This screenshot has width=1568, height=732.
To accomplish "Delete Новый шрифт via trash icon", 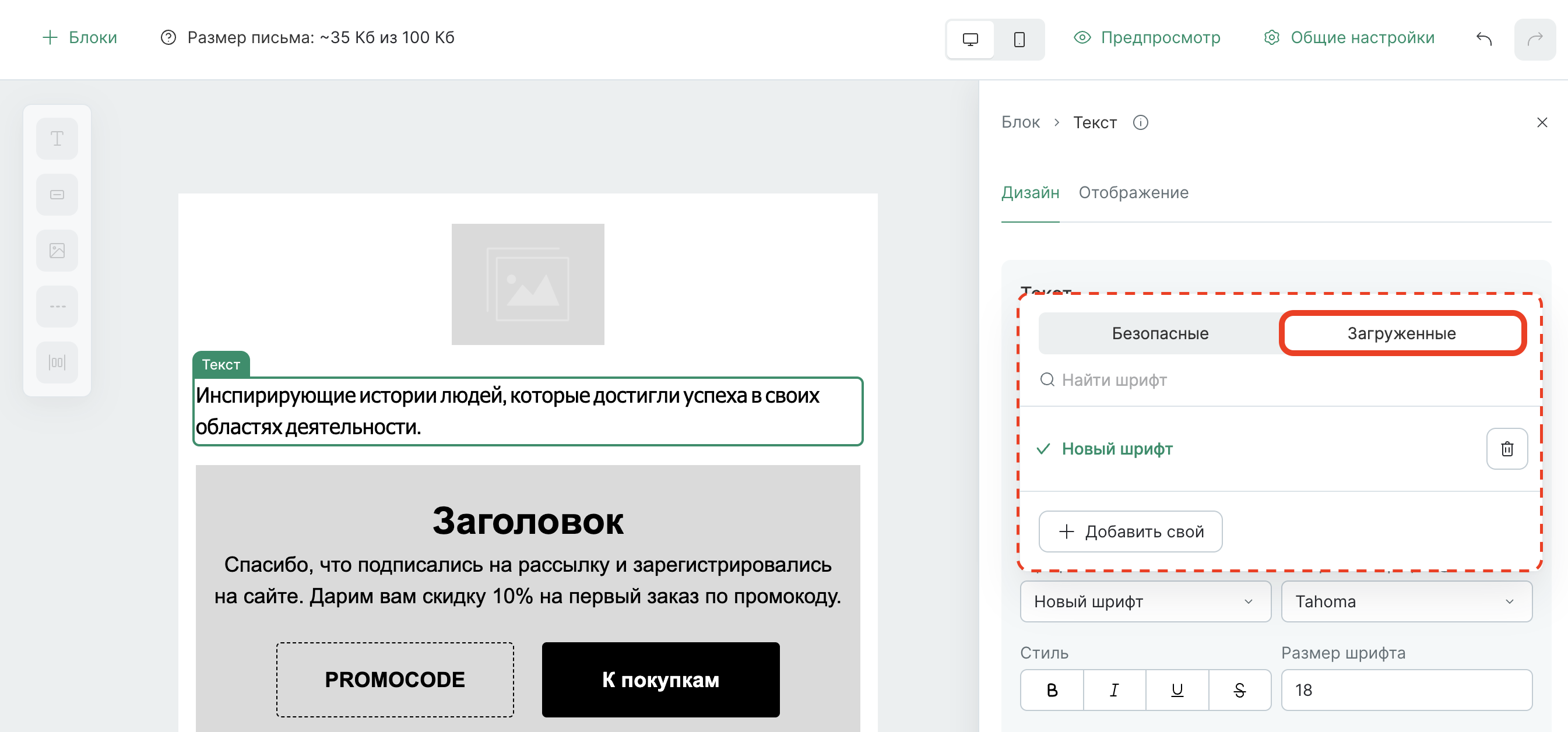I will (x=1507, y=448).
